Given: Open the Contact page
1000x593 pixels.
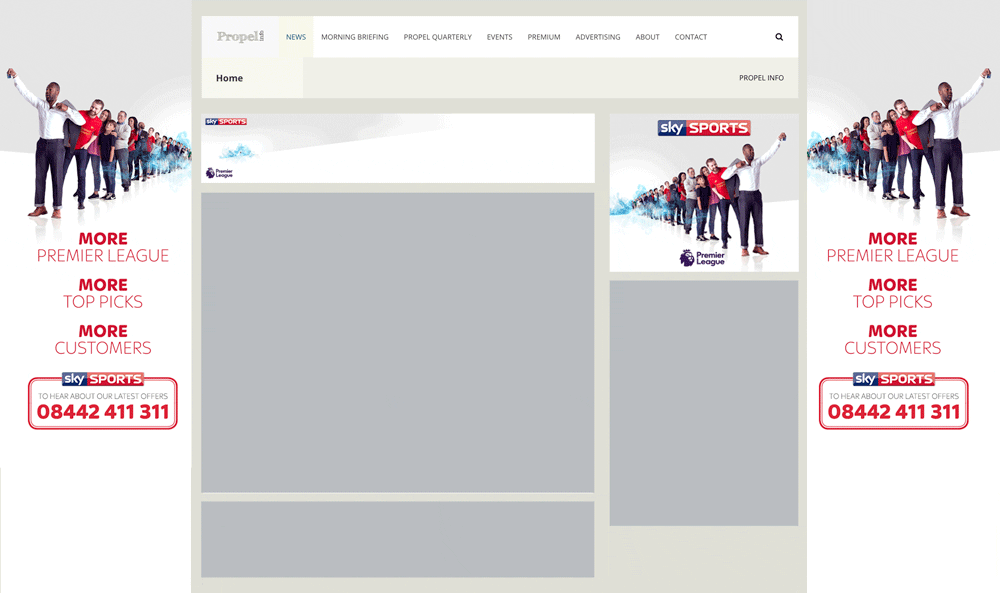Looking at the screenshot, I should [x=691, y=37].
